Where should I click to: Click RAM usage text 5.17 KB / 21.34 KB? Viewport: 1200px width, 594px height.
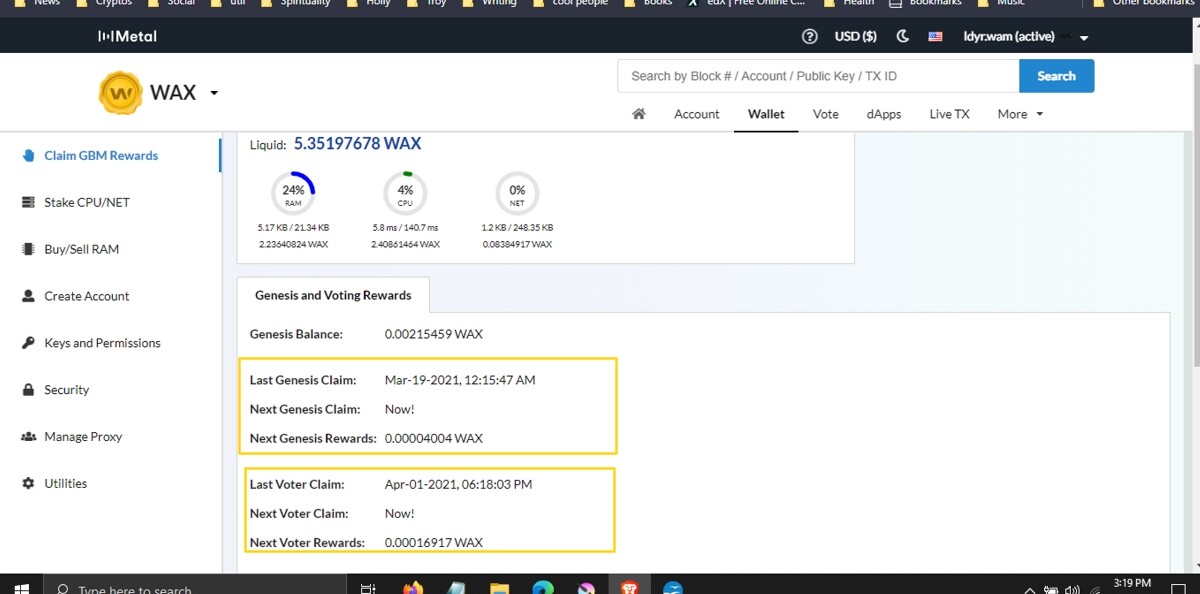coord(293,228)
